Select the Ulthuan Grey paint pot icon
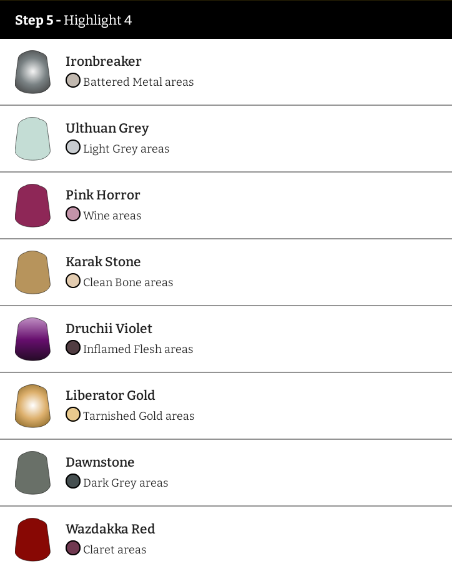Viewport: 452px width, 571px height. 33,139
